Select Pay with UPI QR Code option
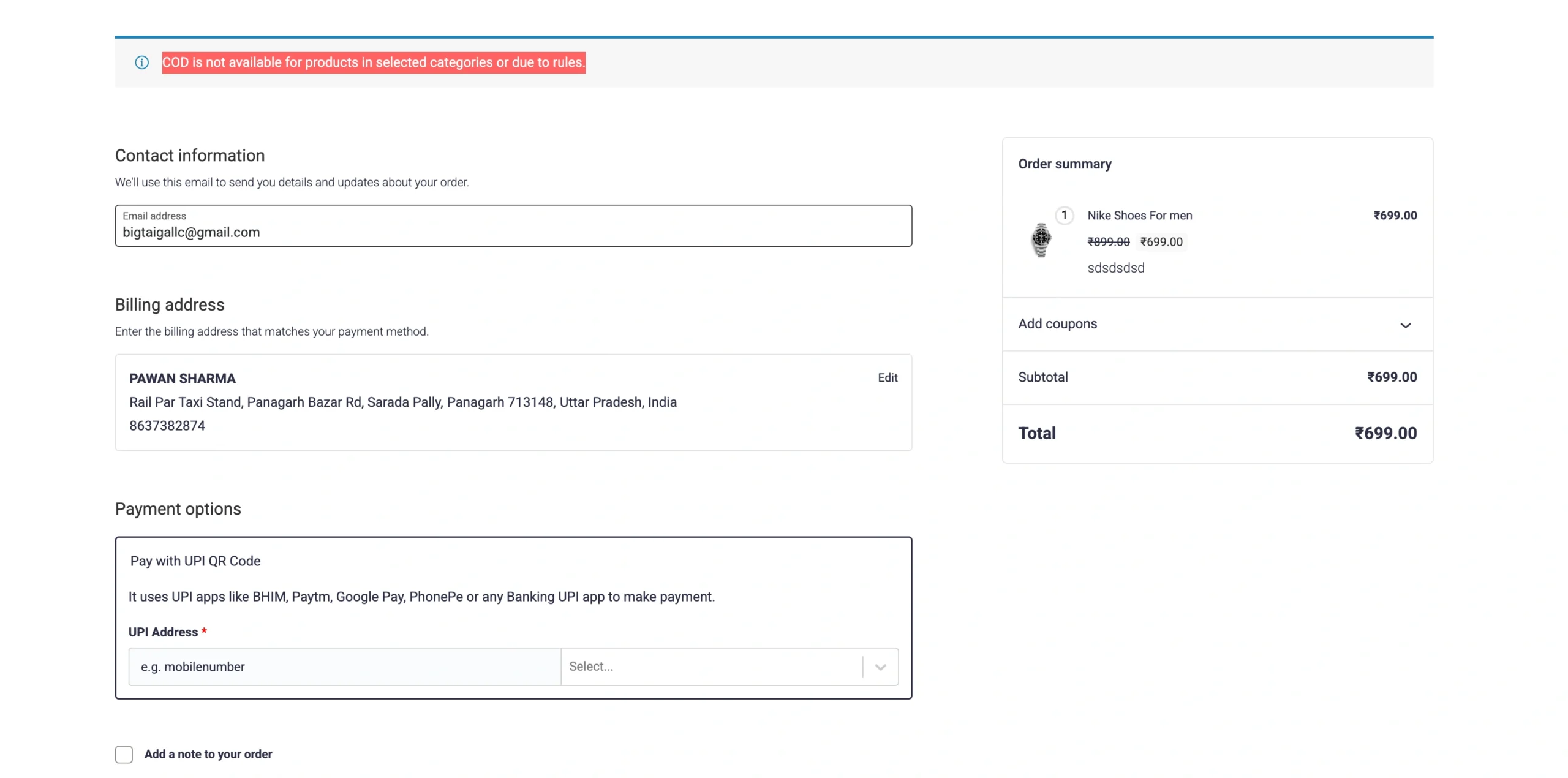Viewport: 1568px width, 778px height. [x=195, y=561]
